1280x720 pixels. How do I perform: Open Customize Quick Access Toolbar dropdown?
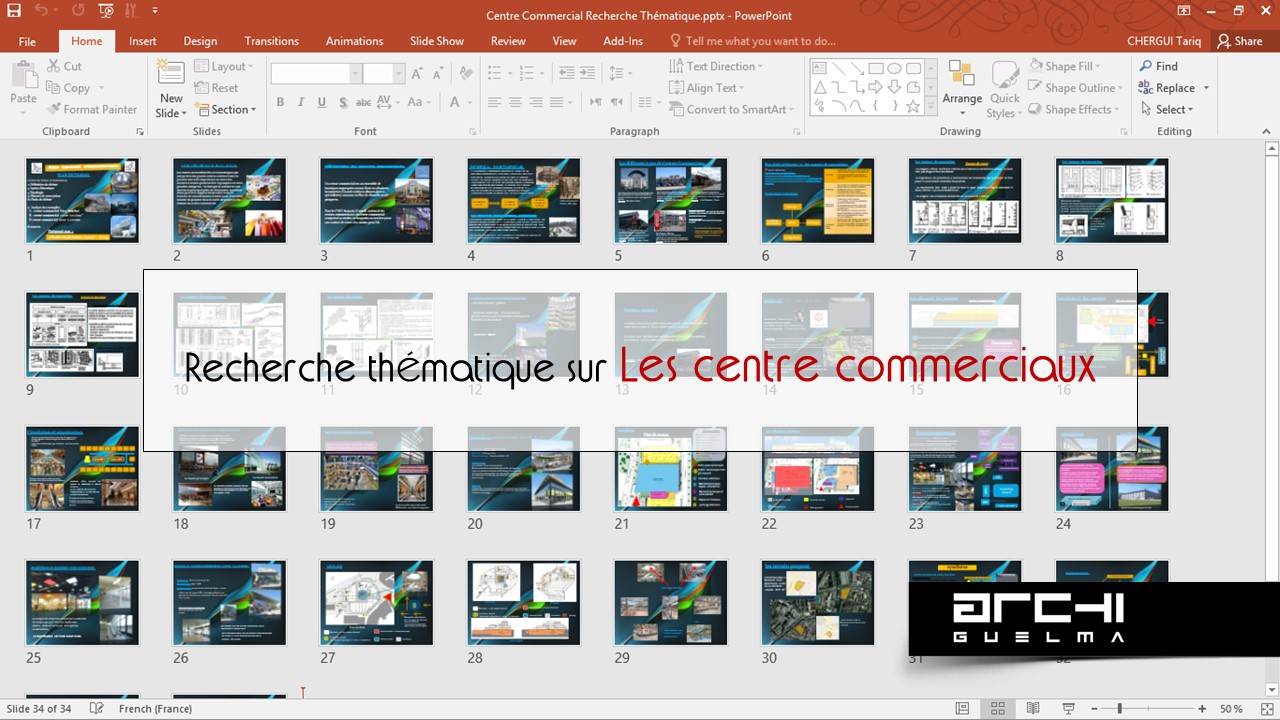tap(155, 11)
